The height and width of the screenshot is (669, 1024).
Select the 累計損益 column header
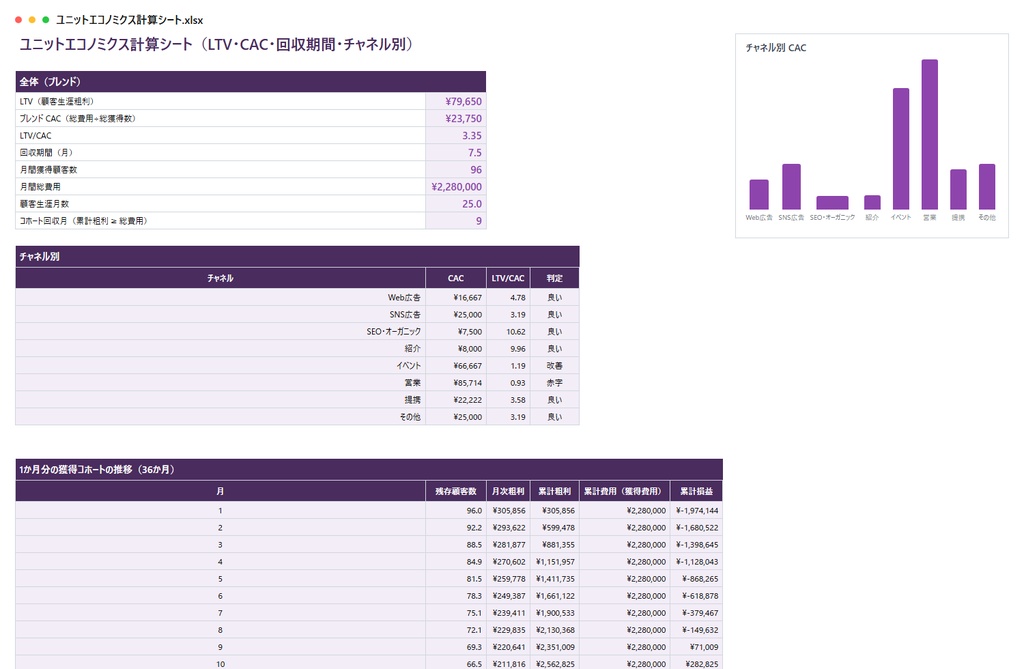point(697,491)
